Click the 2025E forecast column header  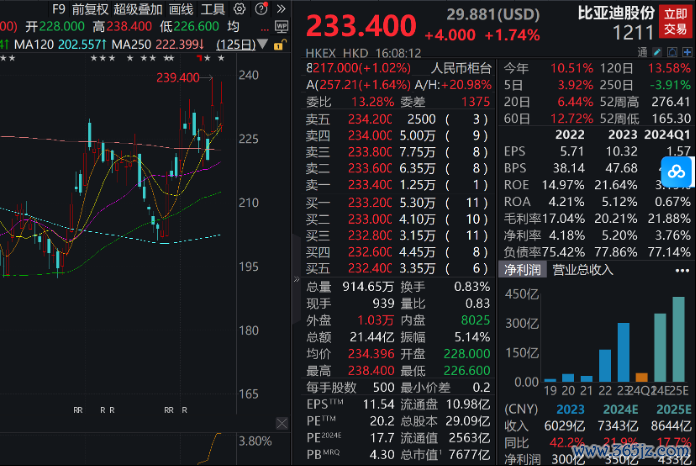coord(674,409)
